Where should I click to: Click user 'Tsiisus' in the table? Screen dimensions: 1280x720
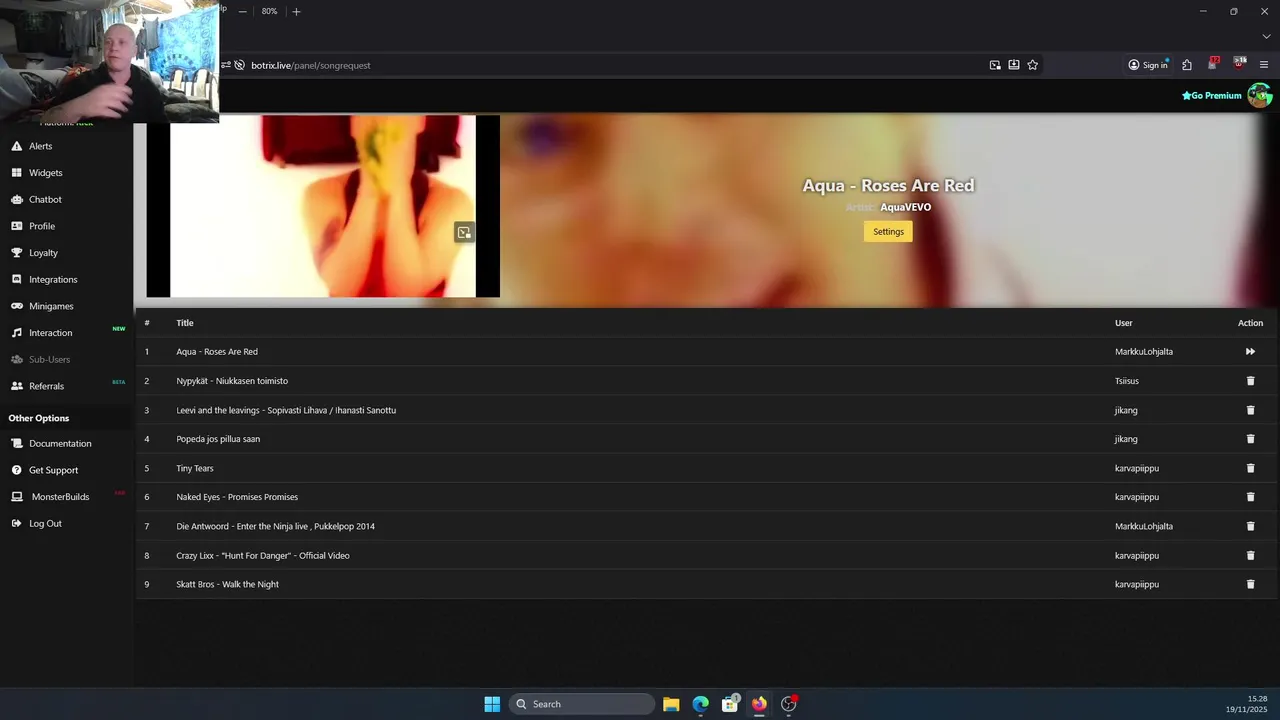click(1127, 381)
